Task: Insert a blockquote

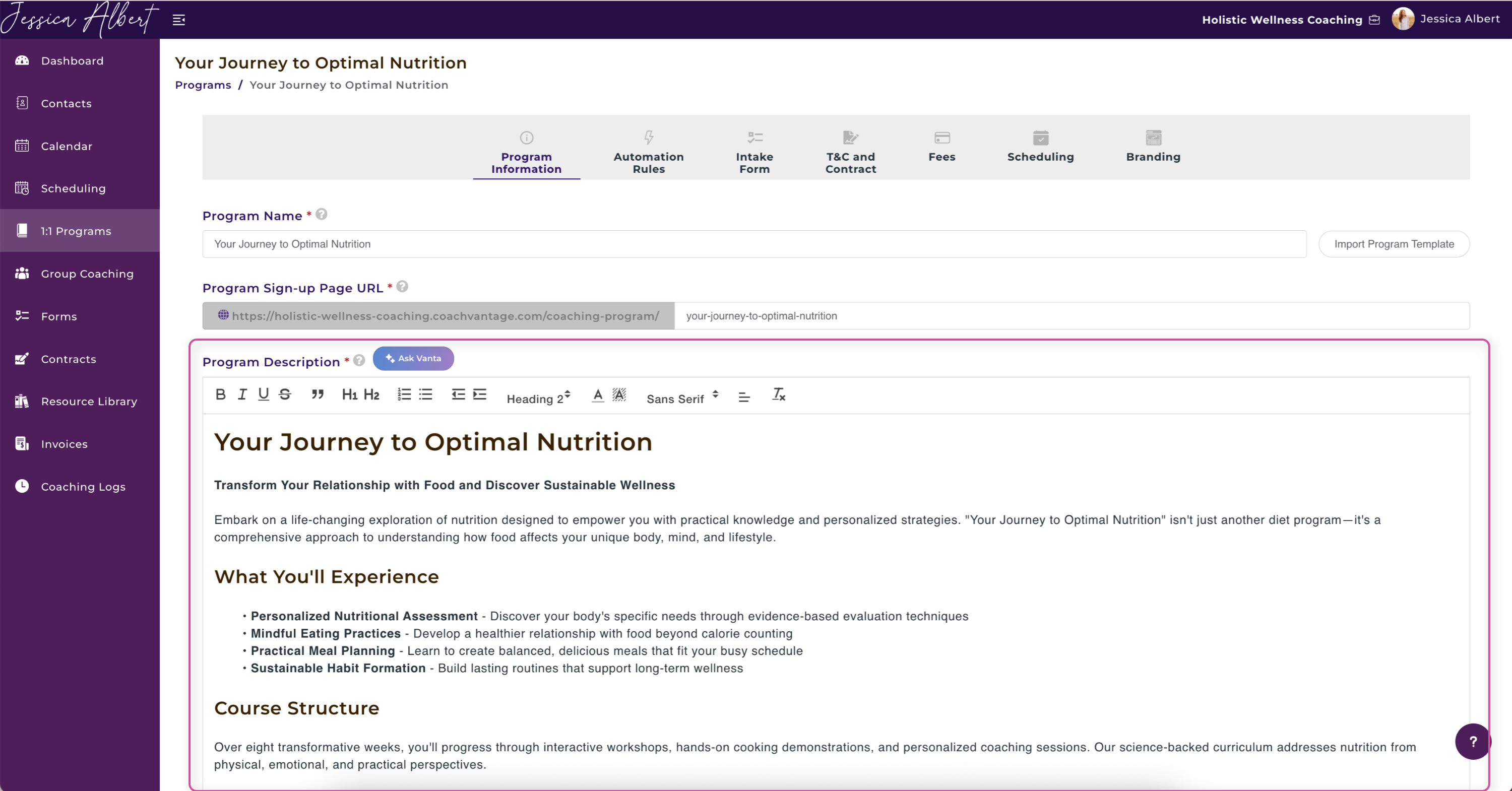Action: [x=318, y=395]
